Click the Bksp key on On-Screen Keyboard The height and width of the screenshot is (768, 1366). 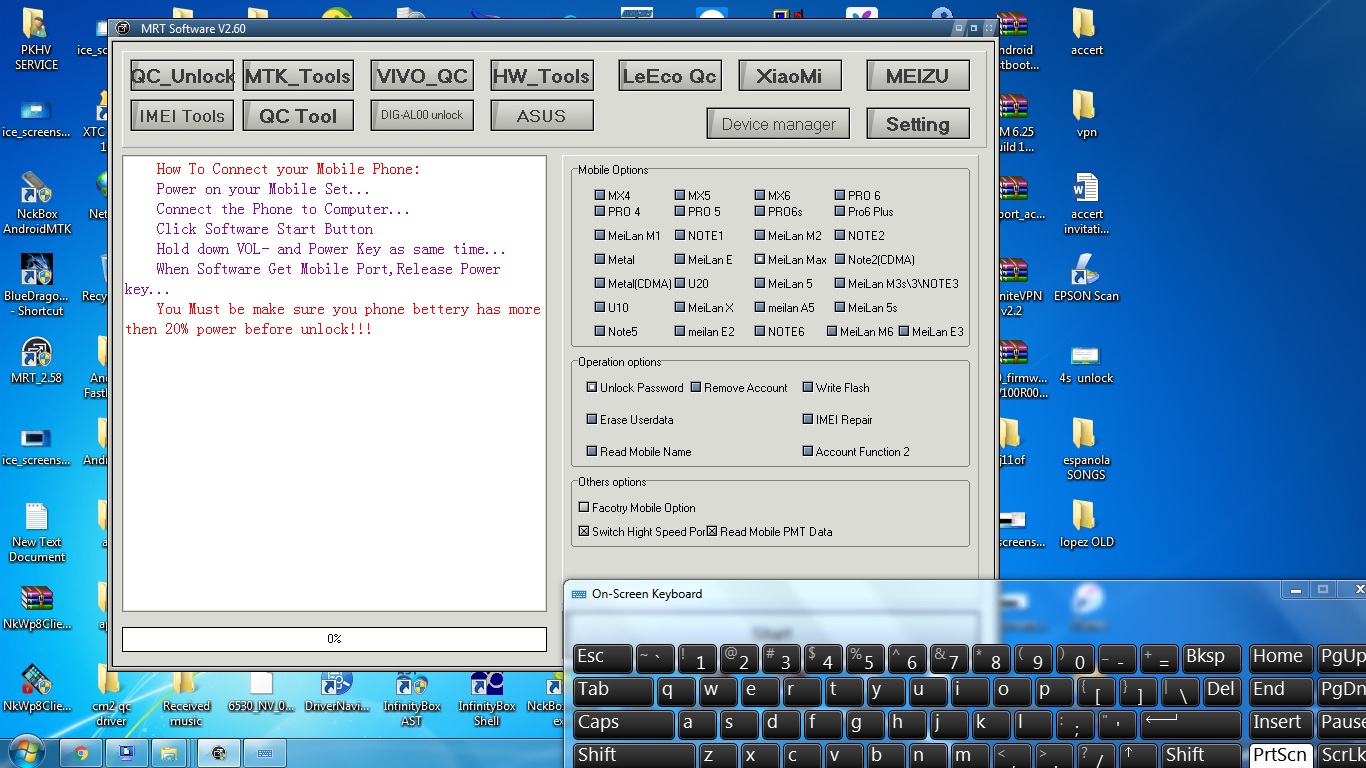(x=1211, y=658)
